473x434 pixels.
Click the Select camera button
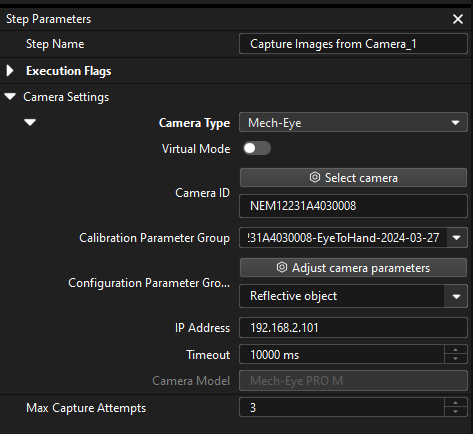pos(353,178)
